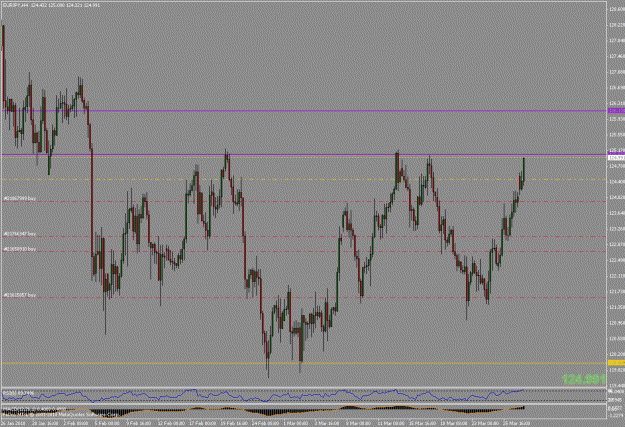Click the RSI indicator label text

[x=18, y=393]
